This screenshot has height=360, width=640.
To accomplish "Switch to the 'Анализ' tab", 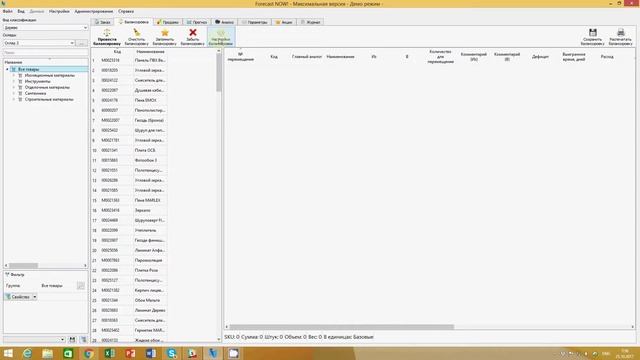I will [224, 22].
